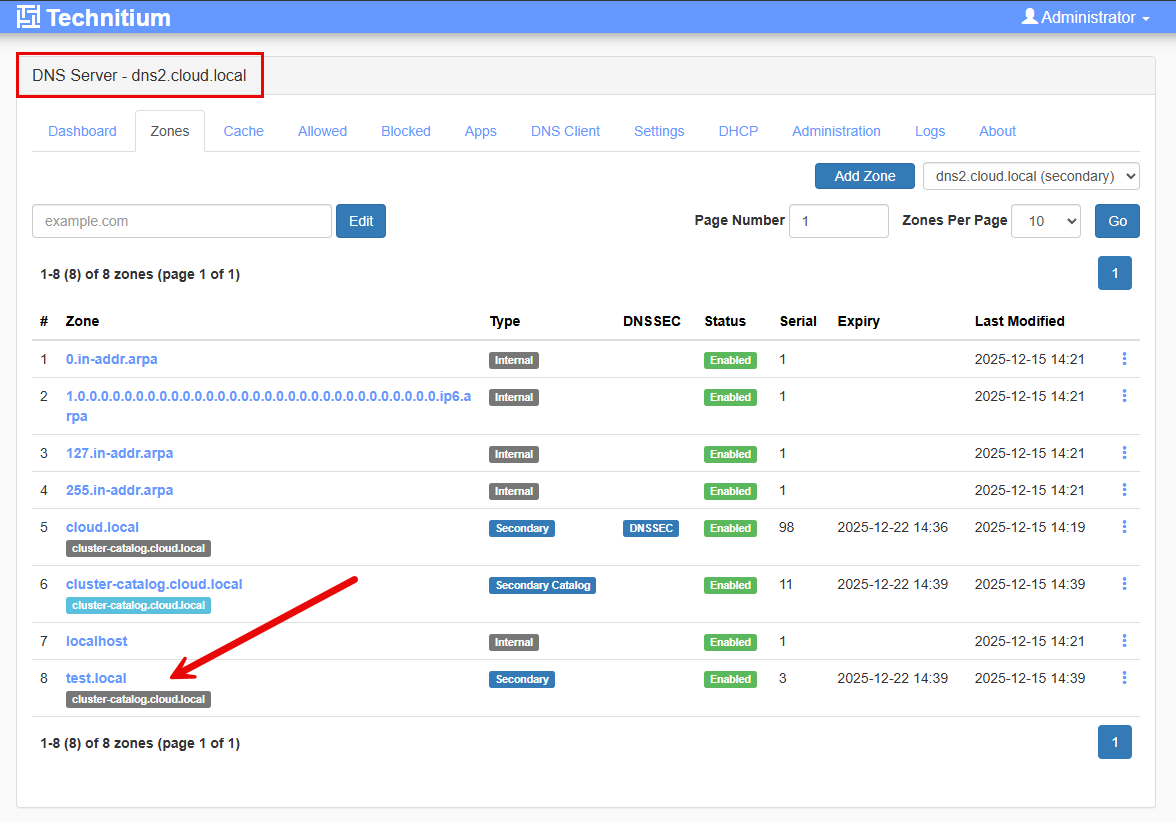
Task: Expand the dns2.cloud.local (secondary) server dropdown
Action: point(1031,176)
